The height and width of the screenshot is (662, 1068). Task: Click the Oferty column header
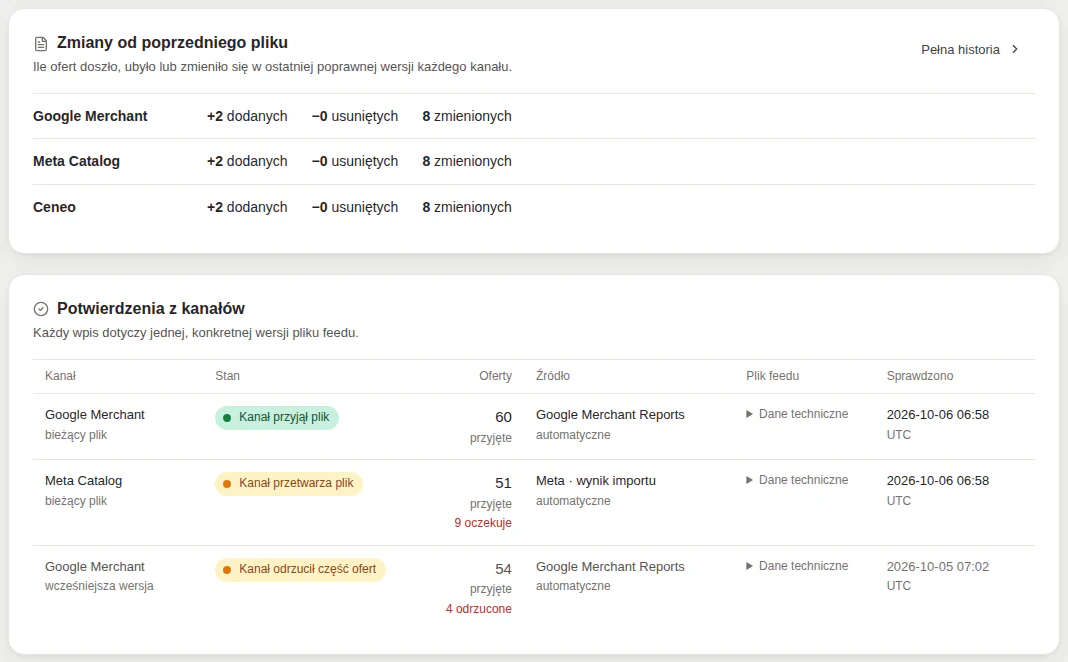(x=495, y=376)
